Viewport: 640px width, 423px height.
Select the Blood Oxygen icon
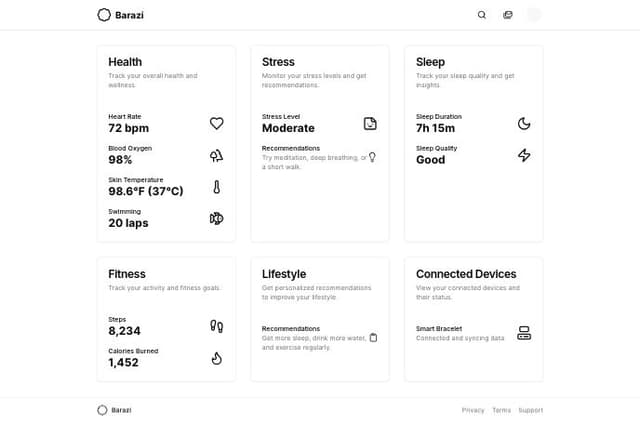click(x=216, y=156)
